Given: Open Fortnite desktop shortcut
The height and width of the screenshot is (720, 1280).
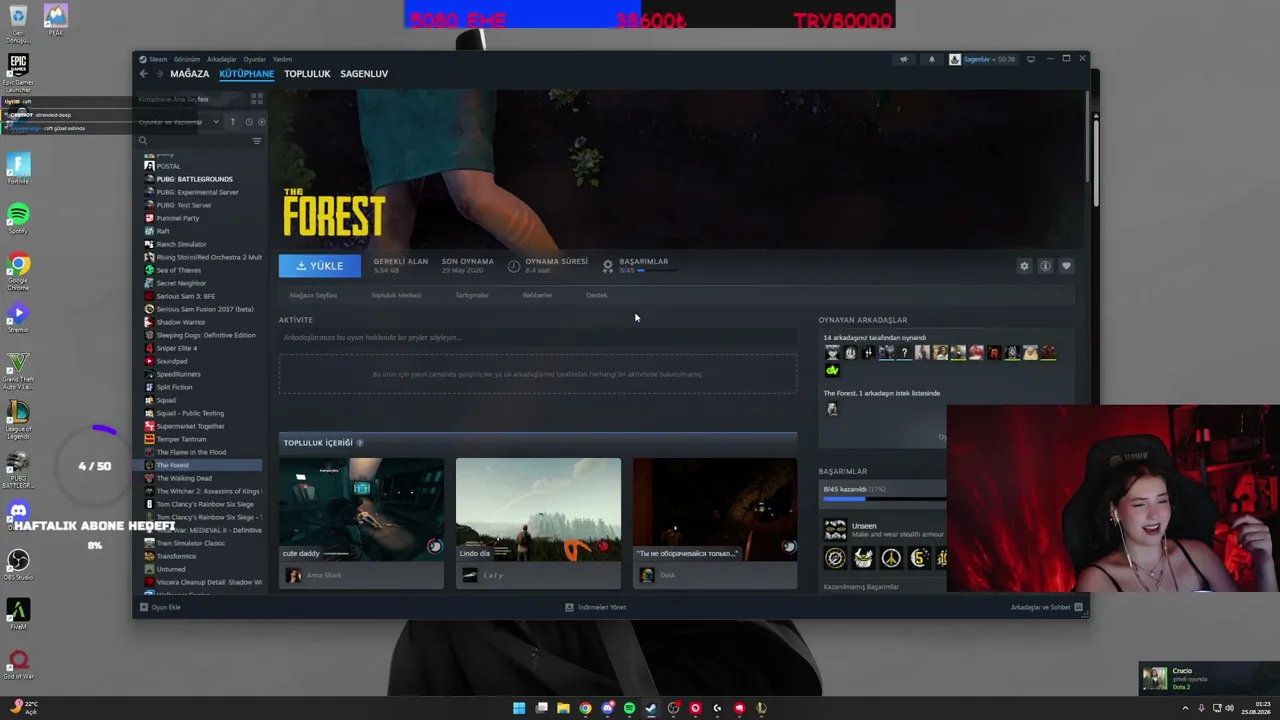Looking at the screenshot, I should click(x=18, y=168).
